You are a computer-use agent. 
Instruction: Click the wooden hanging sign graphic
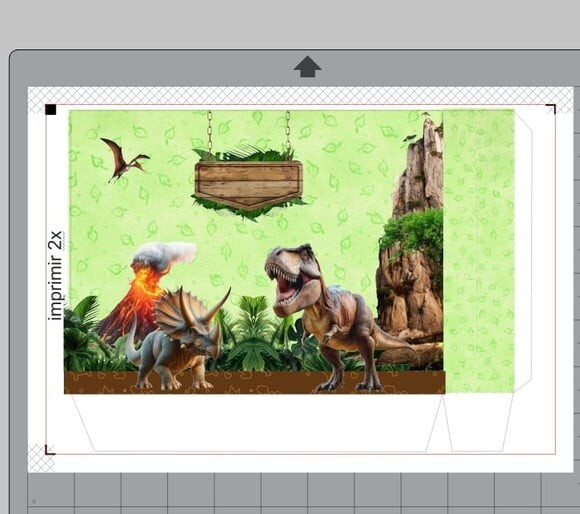[249, 184]
